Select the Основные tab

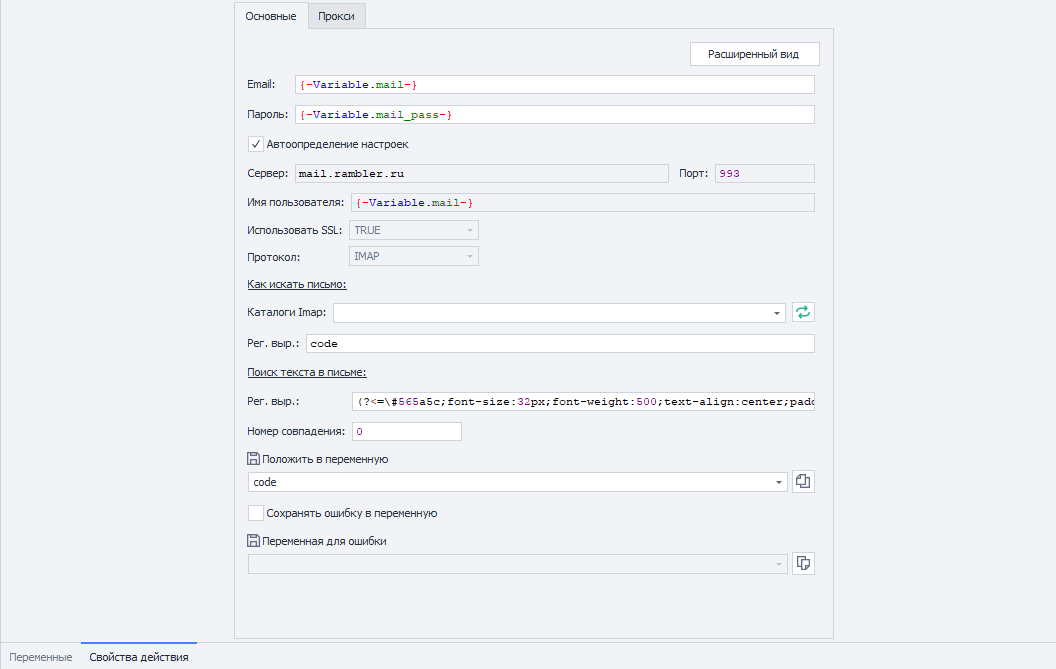click(270, 16)
